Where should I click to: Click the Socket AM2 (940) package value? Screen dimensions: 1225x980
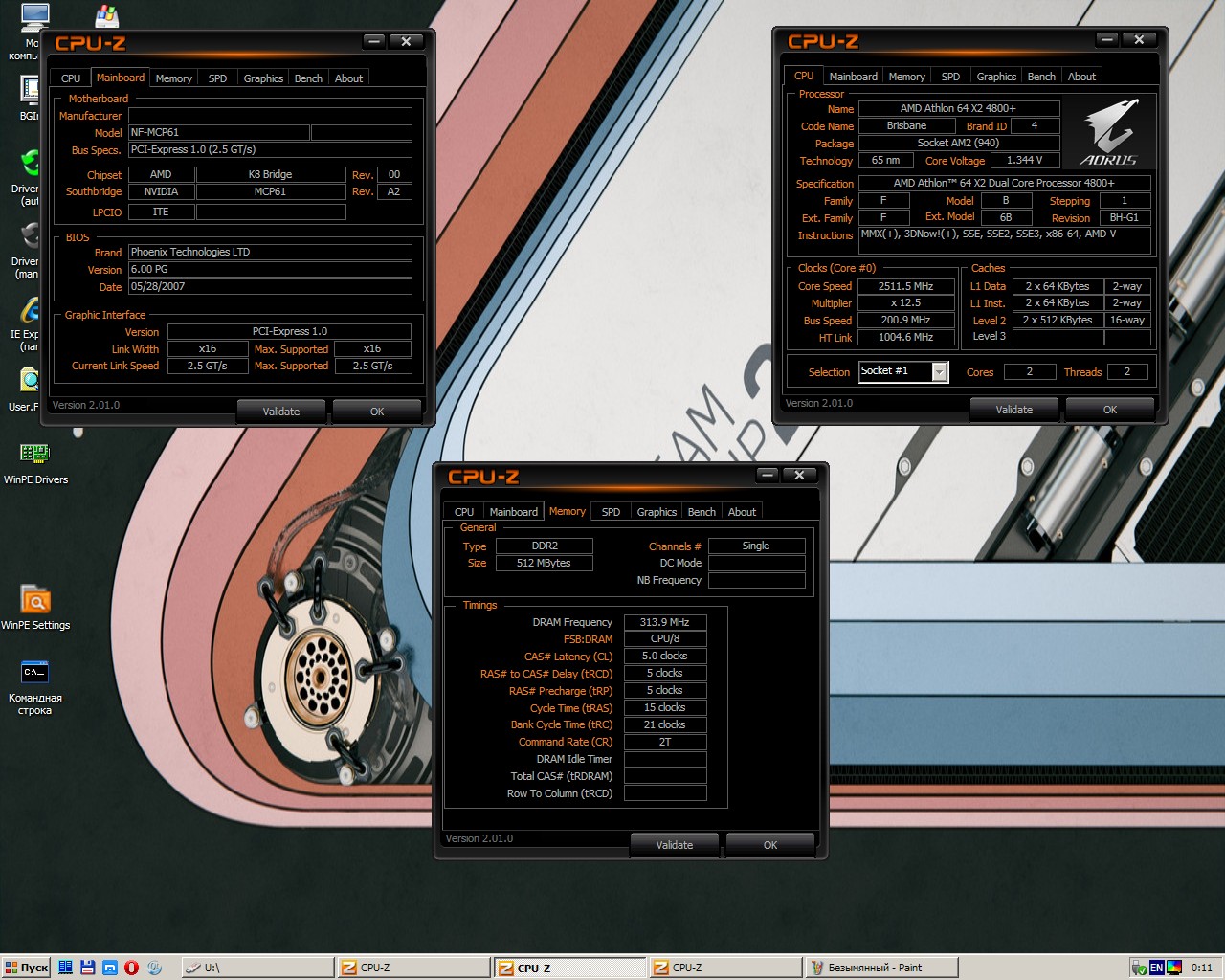959,143
